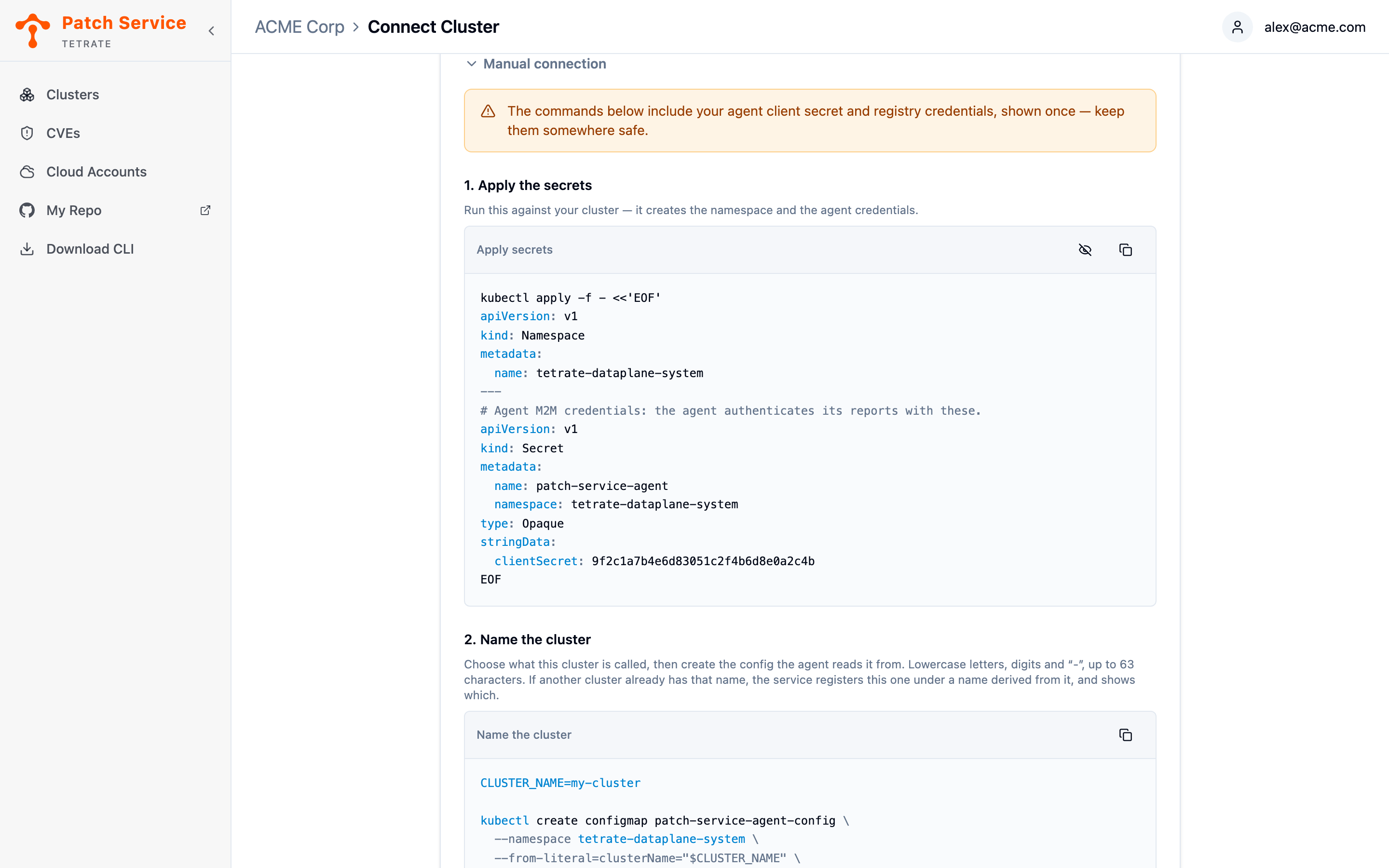Click 'name: tetrate-dataplane-system' line
The height and width of the screenshot is (868, 1389).
click(x=599, y=373)
